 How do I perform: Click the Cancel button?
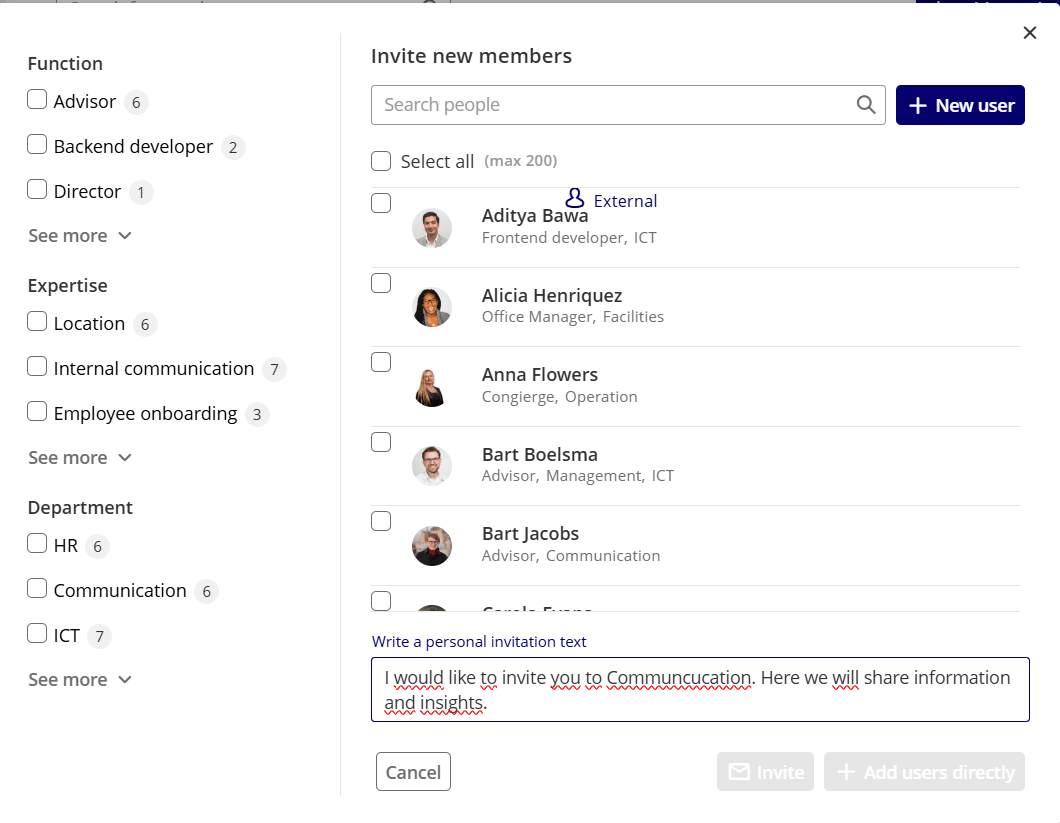point(413,772)
